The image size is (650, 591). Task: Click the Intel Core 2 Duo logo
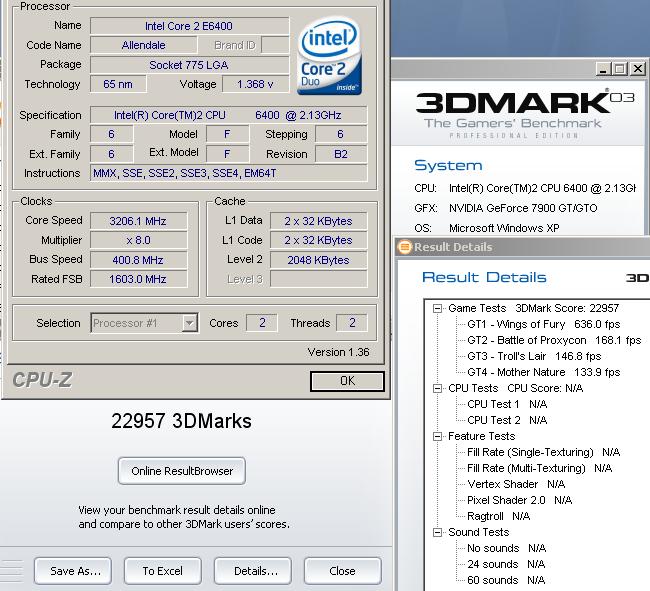pos(330,56)
